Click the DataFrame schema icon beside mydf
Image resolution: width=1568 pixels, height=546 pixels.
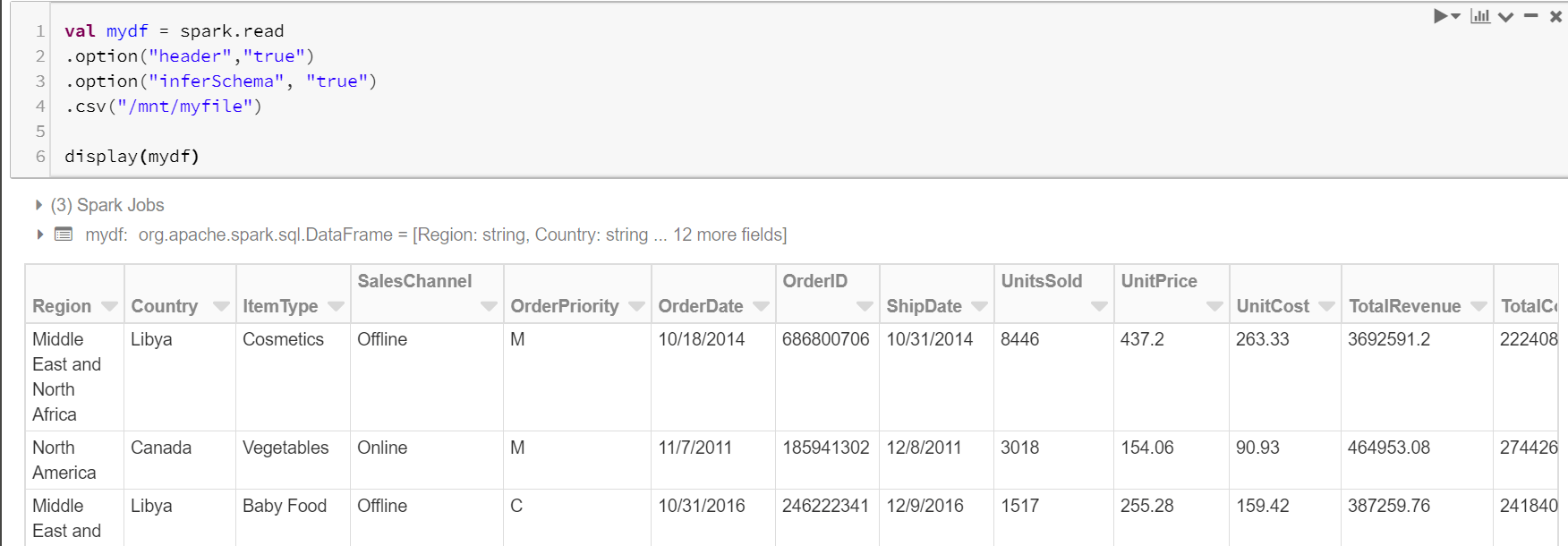63,235
